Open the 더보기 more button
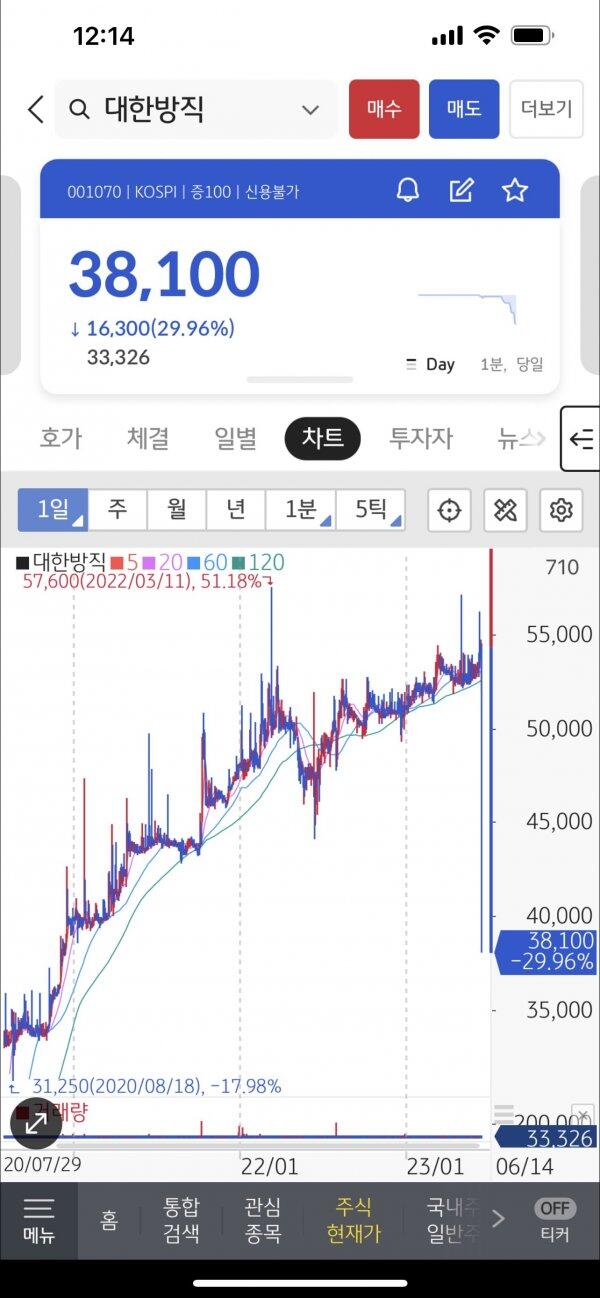Viewport: 600px width, 1298px height. pyautogui.click(x=546, y=109)
